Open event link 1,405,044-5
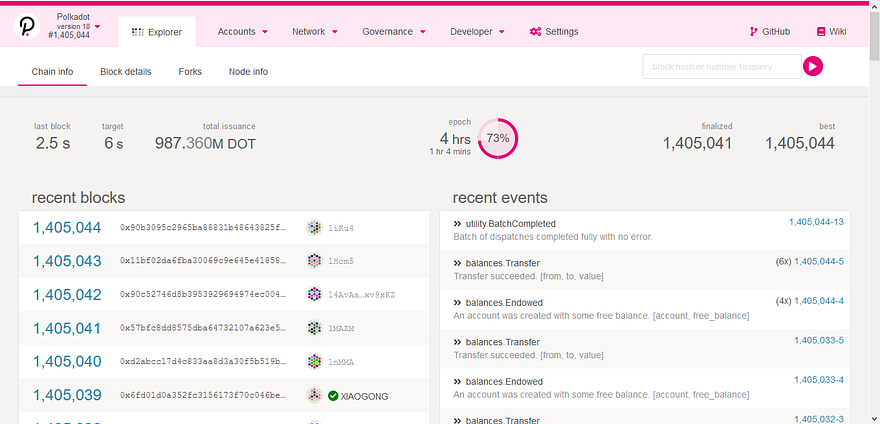Viewport: 880px width, 424px height. point(819,261)
